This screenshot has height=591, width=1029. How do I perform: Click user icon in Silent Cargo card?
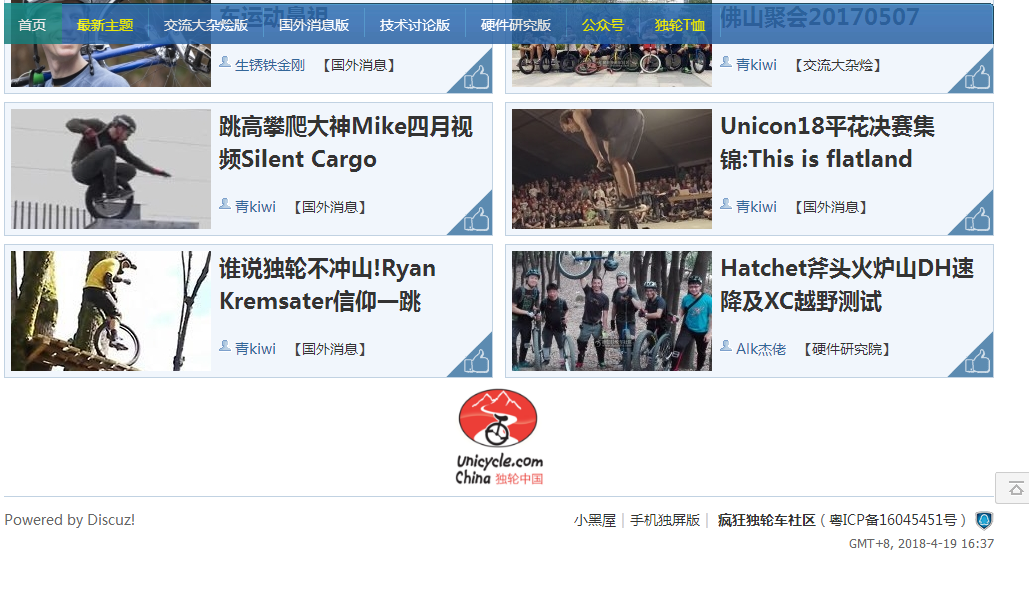pyautogui.click(x=225, y=204)
